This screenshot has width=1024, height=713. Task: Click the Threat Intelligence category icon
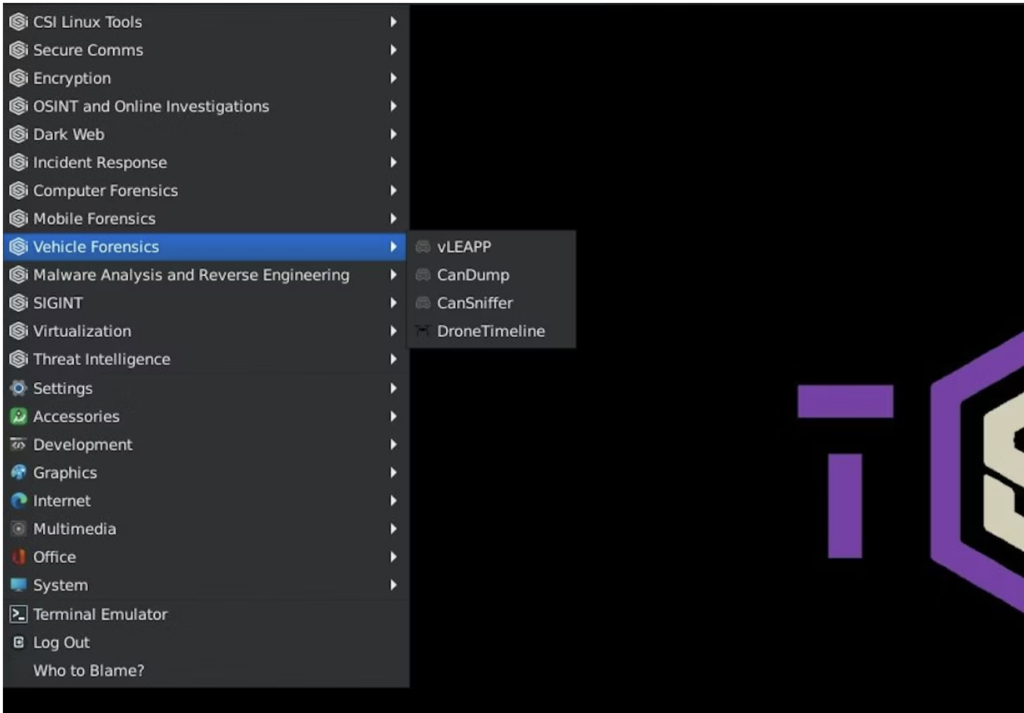click(18, 359)
